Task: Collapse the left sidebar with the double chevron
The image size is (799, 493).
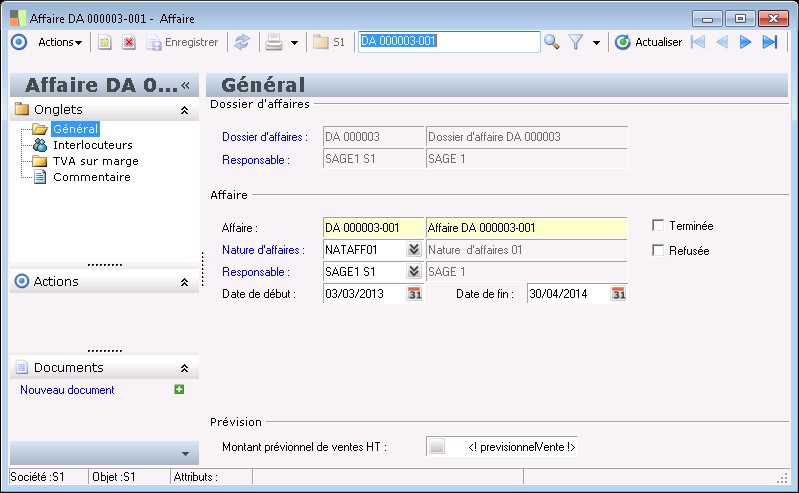Action: pos(185,85)
